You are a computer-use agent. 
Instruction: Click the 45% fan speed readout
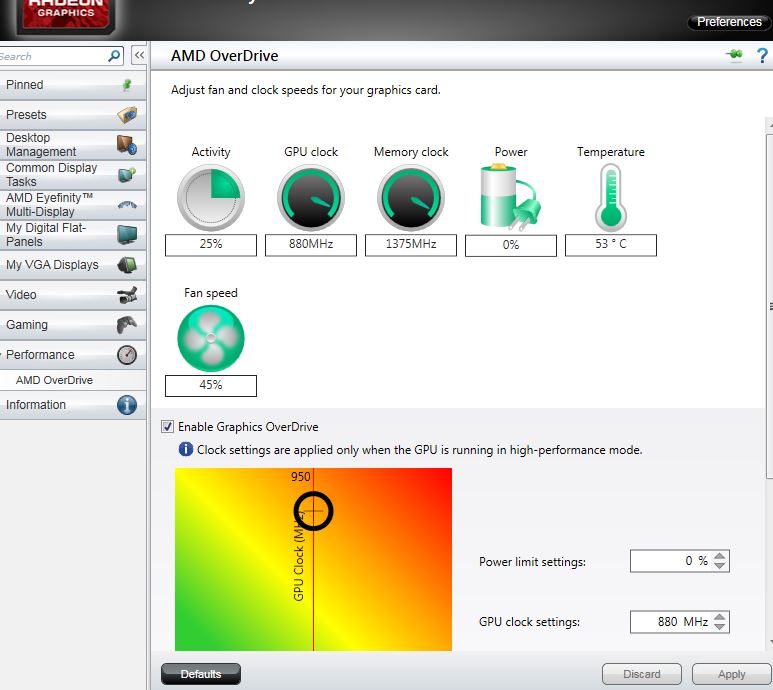[x=211, y=385]
